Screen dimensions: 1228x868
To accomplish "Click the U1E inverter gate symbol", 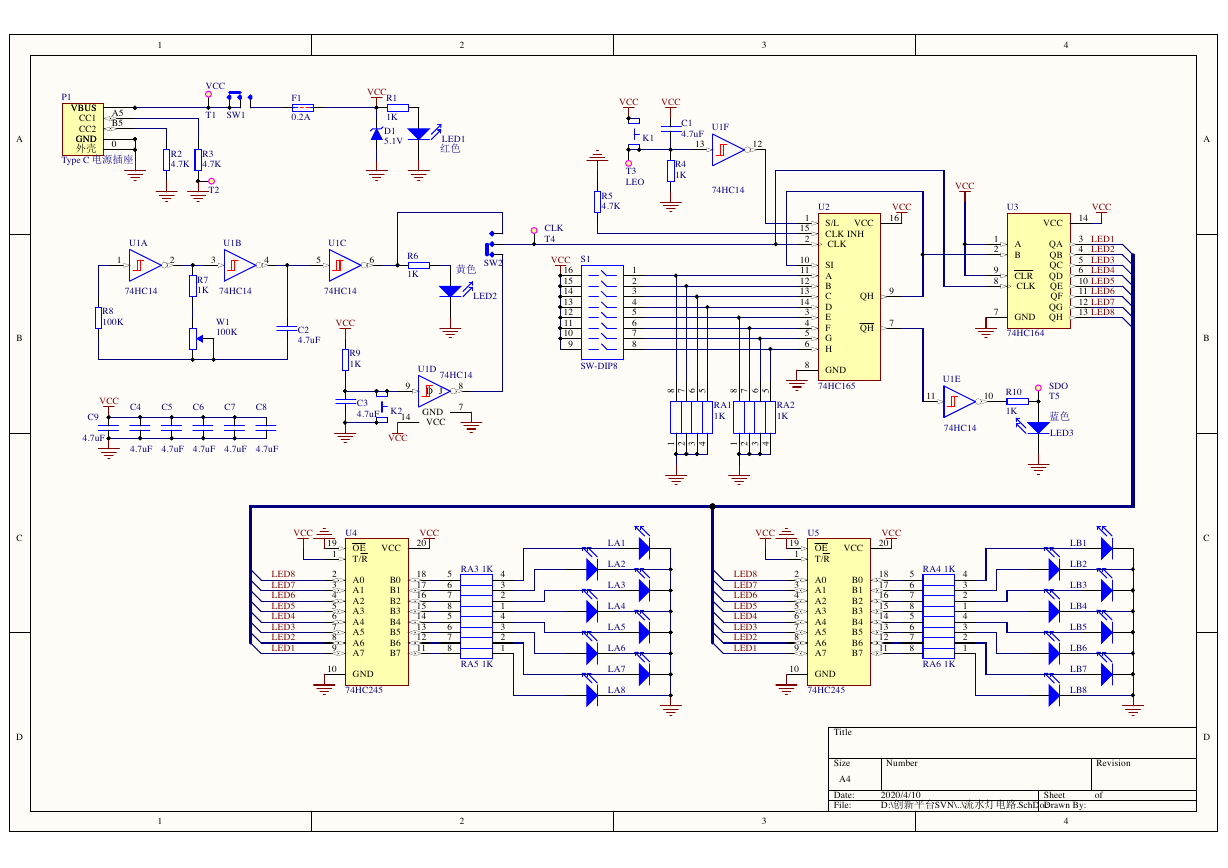I will point(959,400).
